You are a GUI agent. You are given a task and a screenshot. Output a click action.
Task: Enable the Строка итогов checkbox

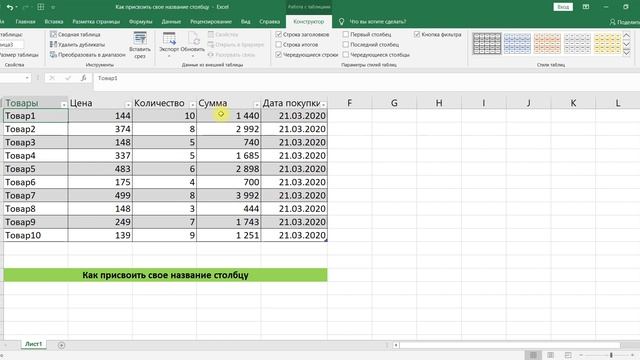(279, 44)
